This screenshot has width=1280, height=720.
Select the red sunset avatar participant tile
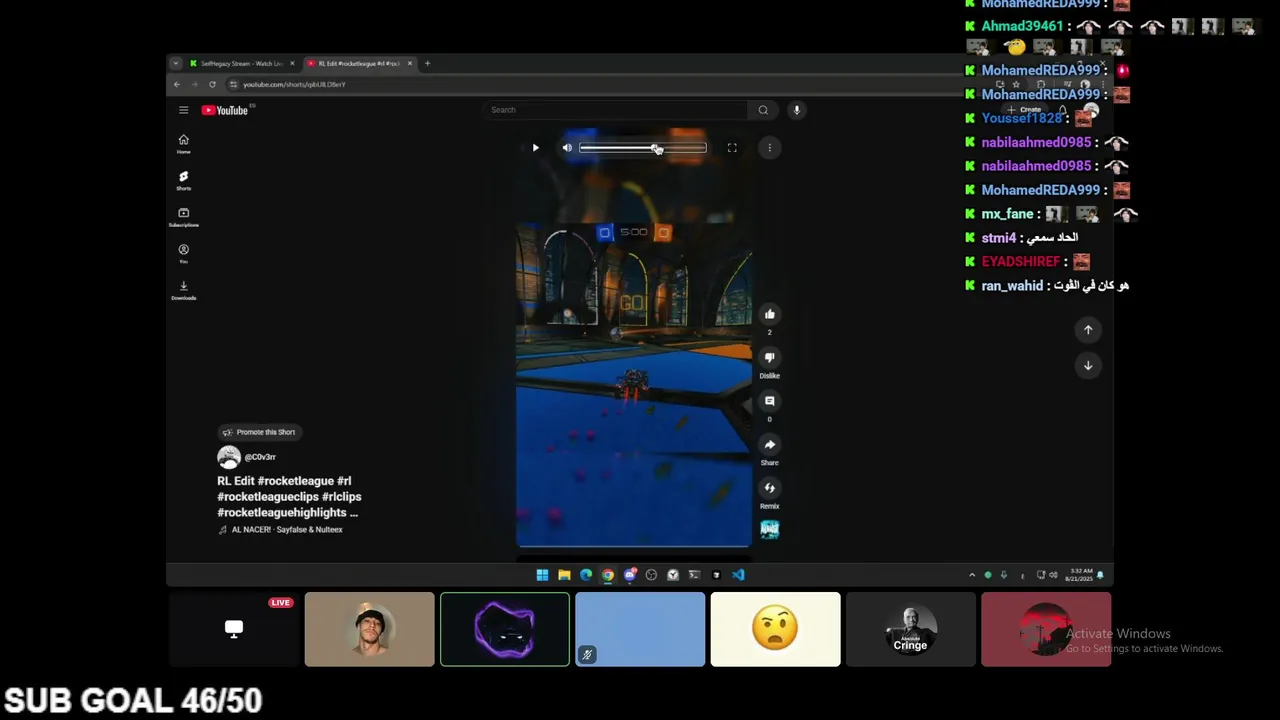coord(1046,629)
